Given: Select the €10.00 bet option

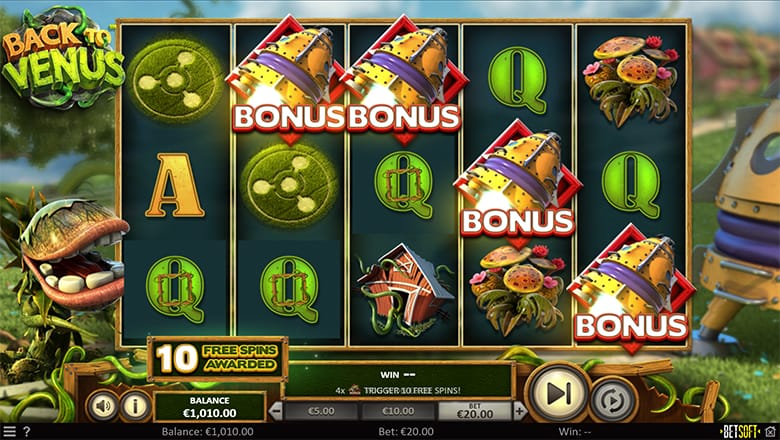Looking at the screenshot, I should [398, 411].
